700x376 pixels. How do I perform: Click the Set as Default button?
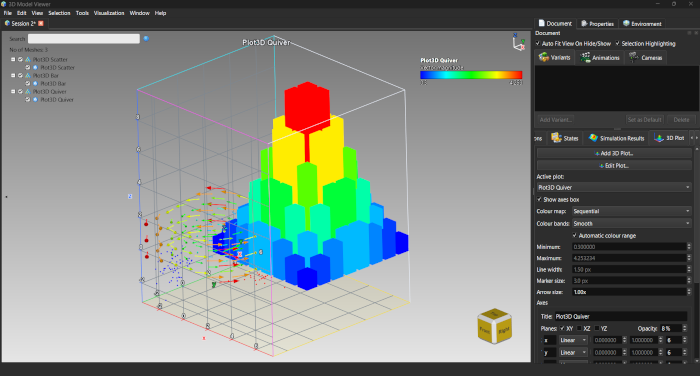click(644, 120)
